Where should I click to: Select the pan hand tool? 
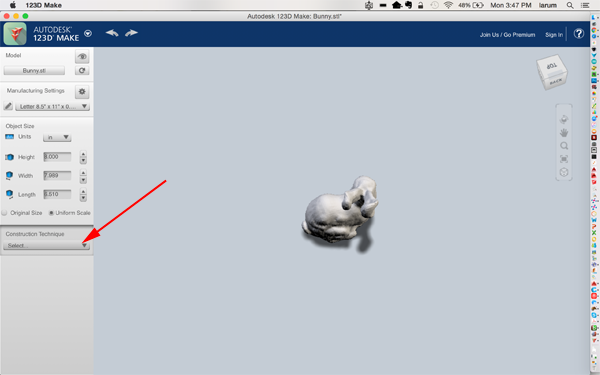coord(564,133)
